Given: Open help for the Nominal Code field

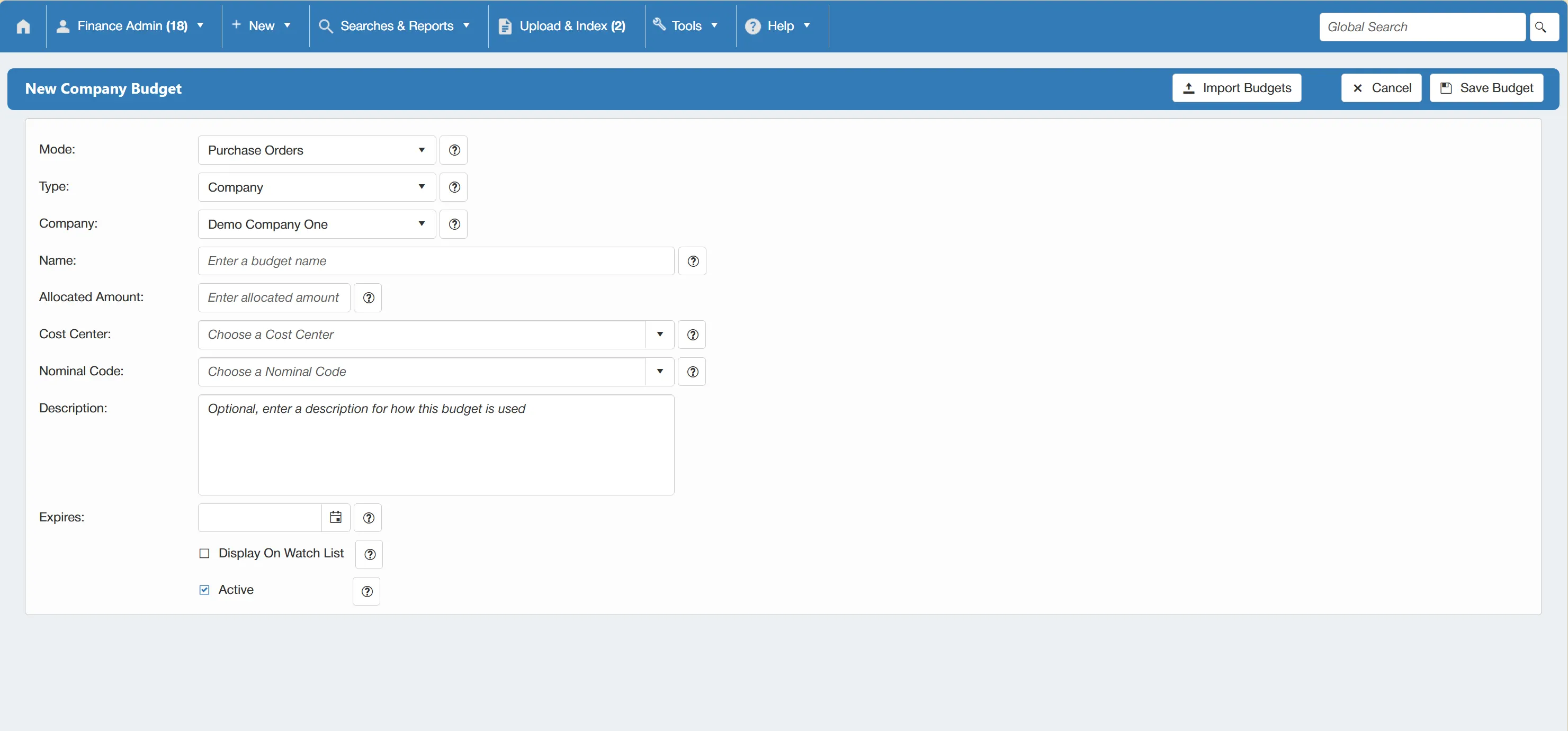Looking at the screenshot, I should 692,372.
